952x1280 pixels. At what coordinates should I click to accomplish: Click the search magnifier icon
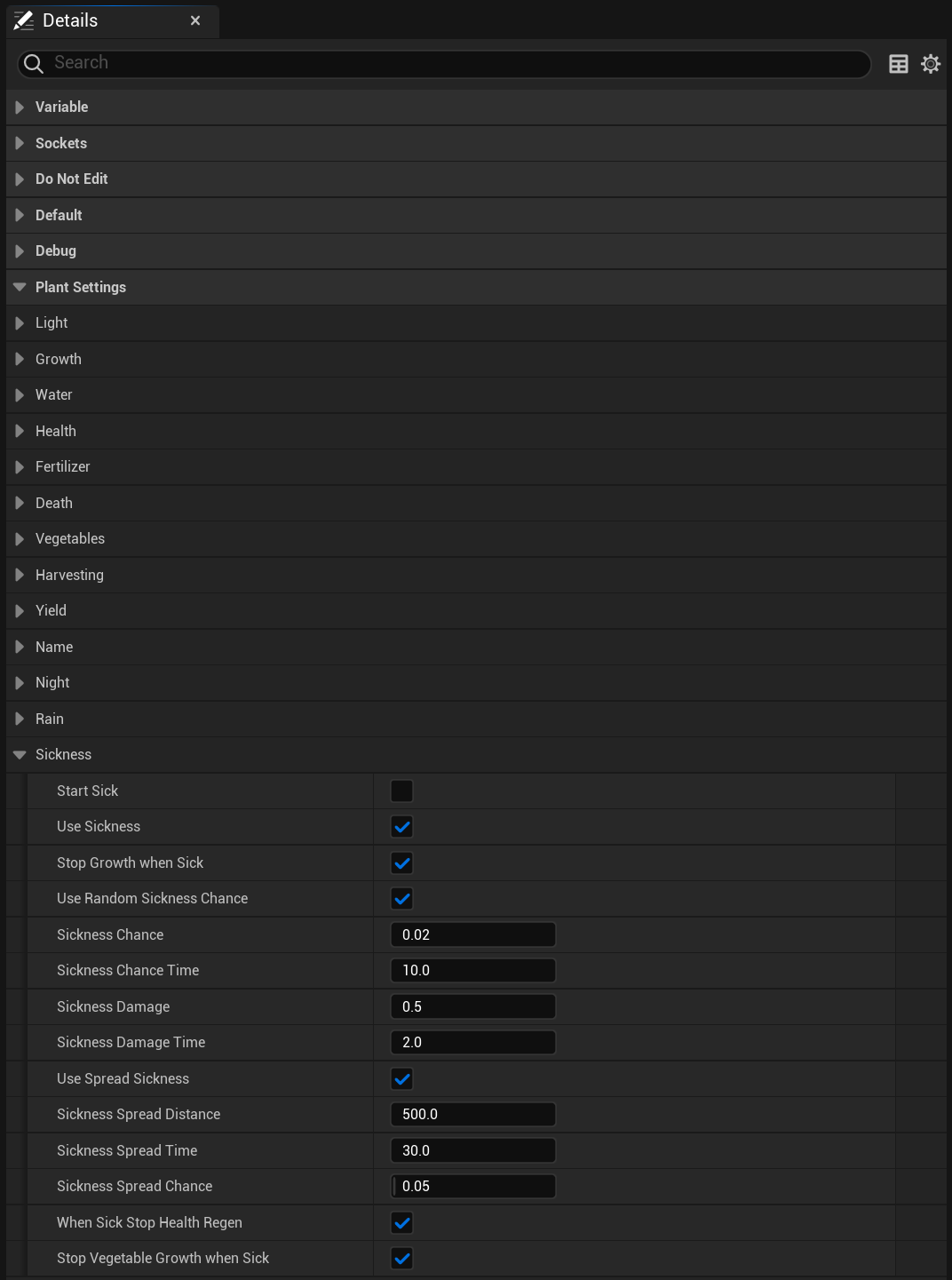[34, 63]
